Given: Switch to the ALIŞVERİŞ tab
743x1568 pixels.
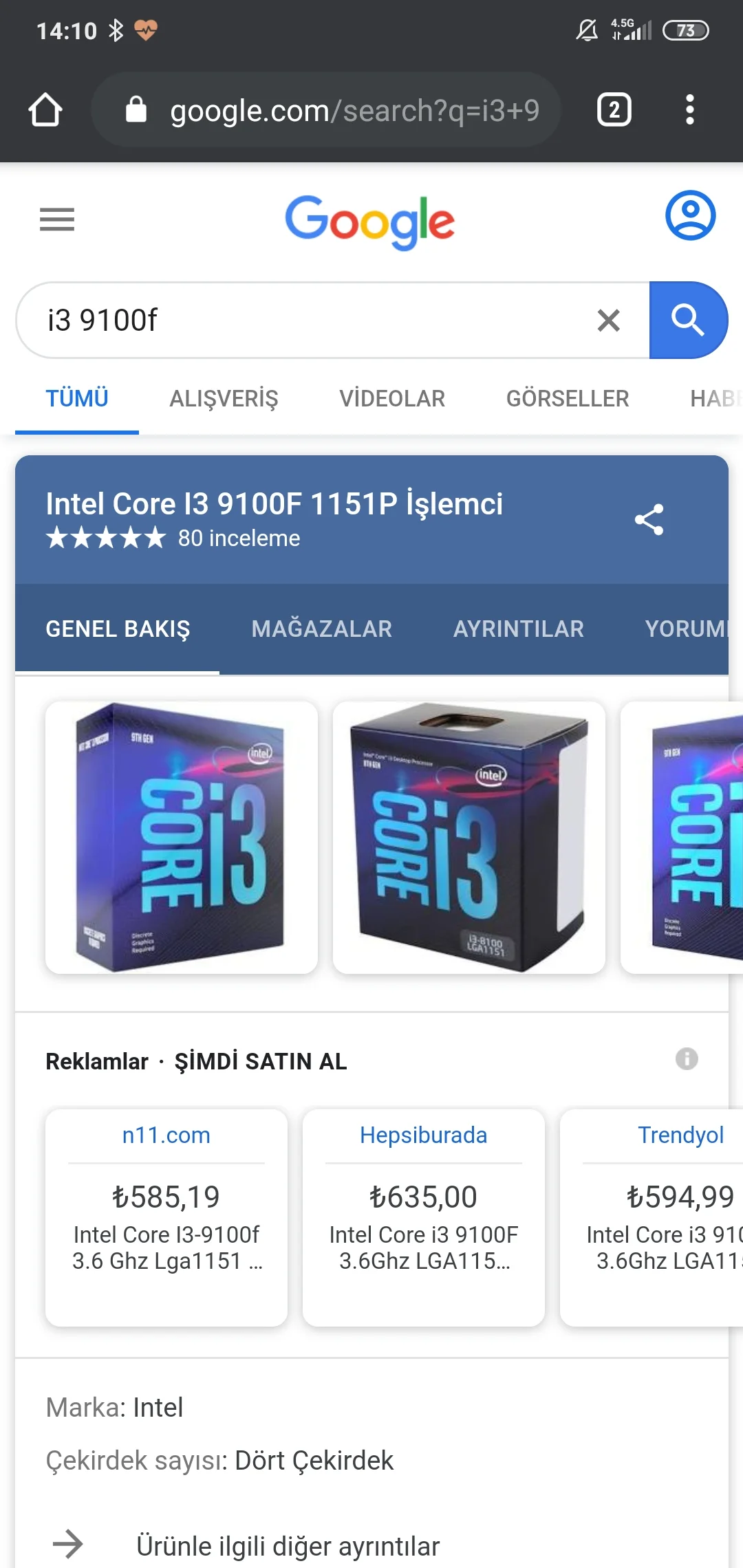Looking at the screenshot, I should click(224, 399).
